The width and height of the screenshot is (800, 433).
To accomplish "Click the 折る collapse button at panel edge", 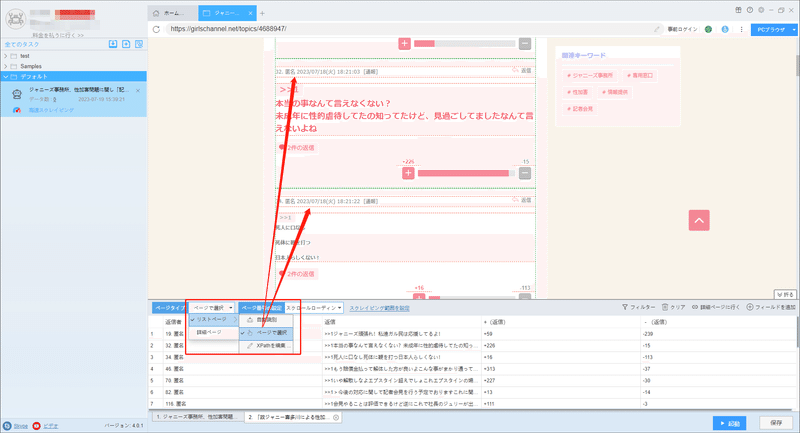I will (785, 295).
